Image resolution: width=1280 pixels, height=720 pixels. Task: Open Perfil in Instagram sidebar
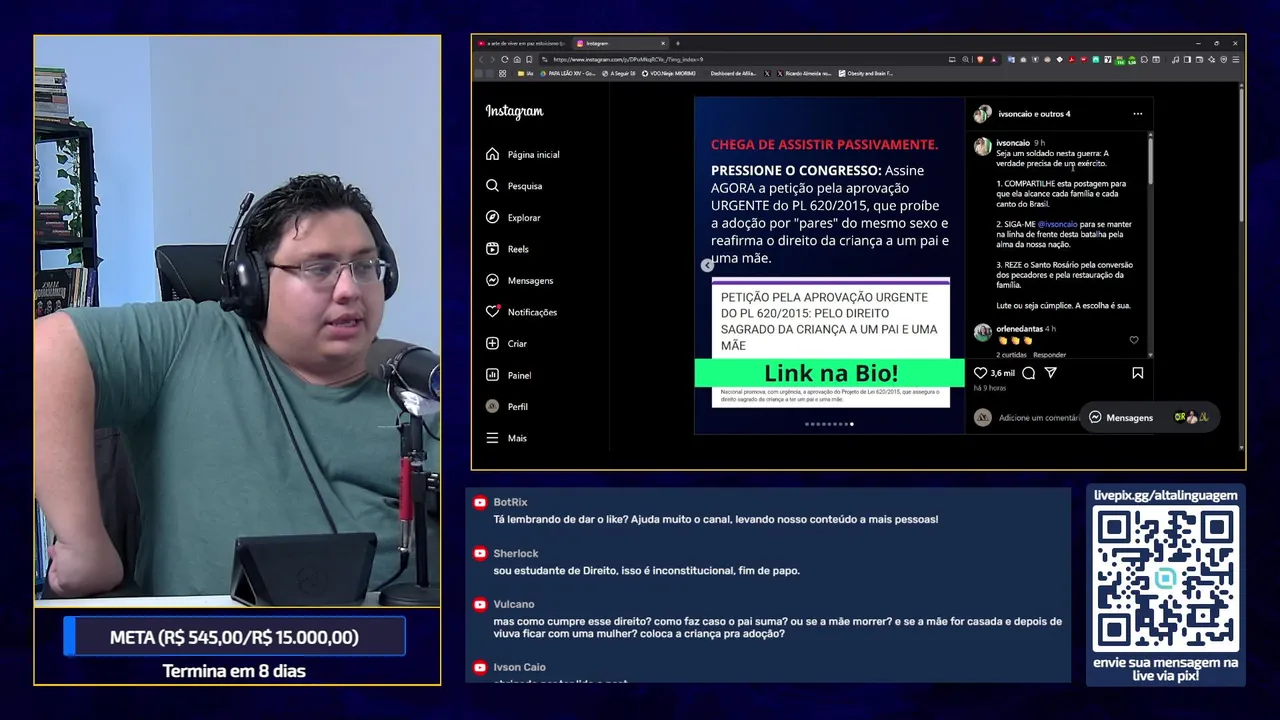click(x=506, y=406)
